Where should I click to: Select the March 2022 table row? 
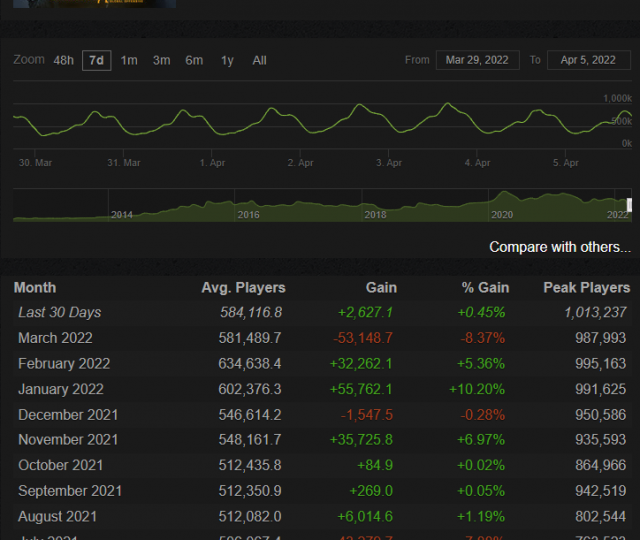click(x=320, y=338)
